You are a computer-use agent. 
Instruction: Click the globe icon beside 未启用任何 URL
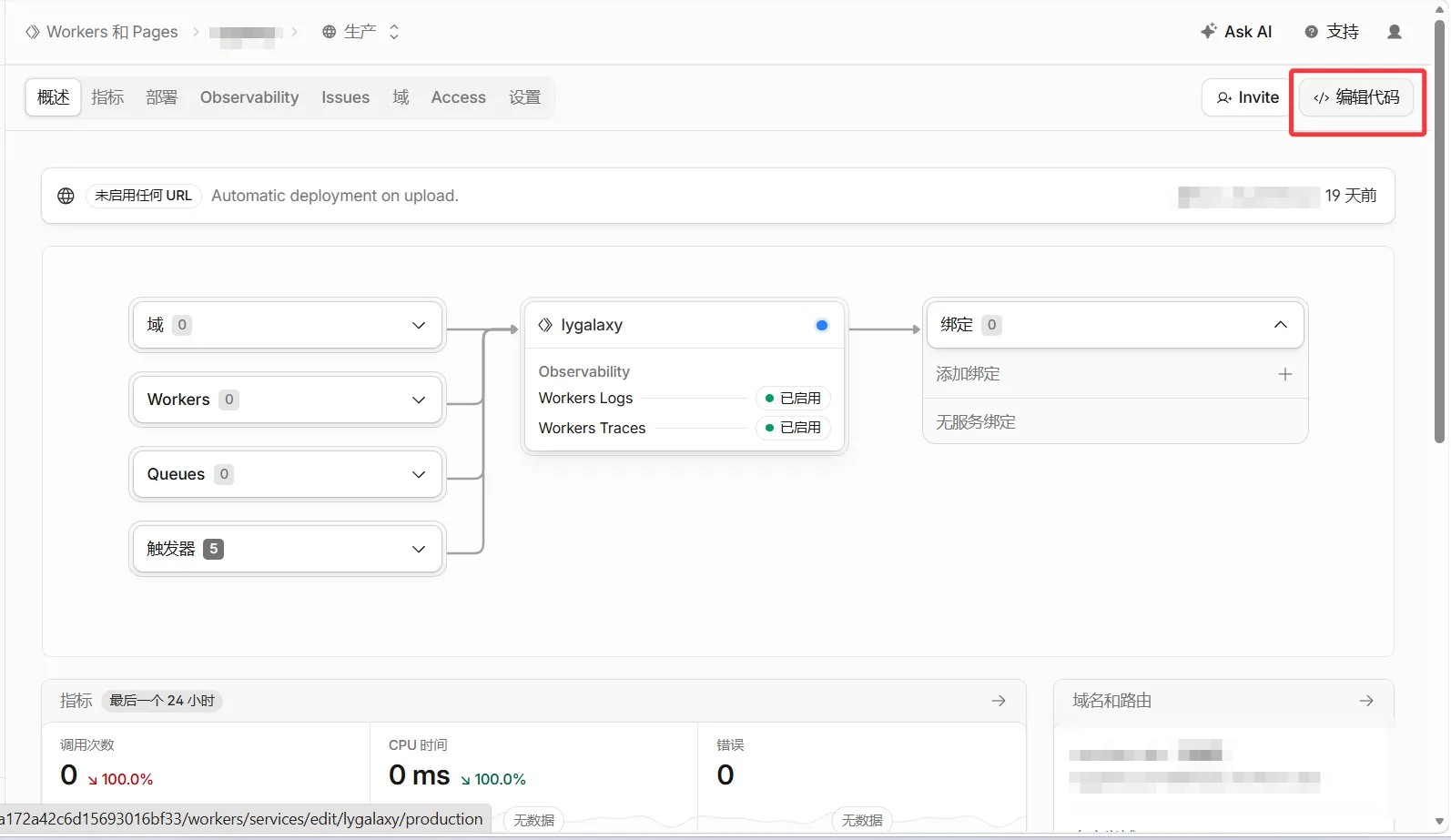point(66,196)
